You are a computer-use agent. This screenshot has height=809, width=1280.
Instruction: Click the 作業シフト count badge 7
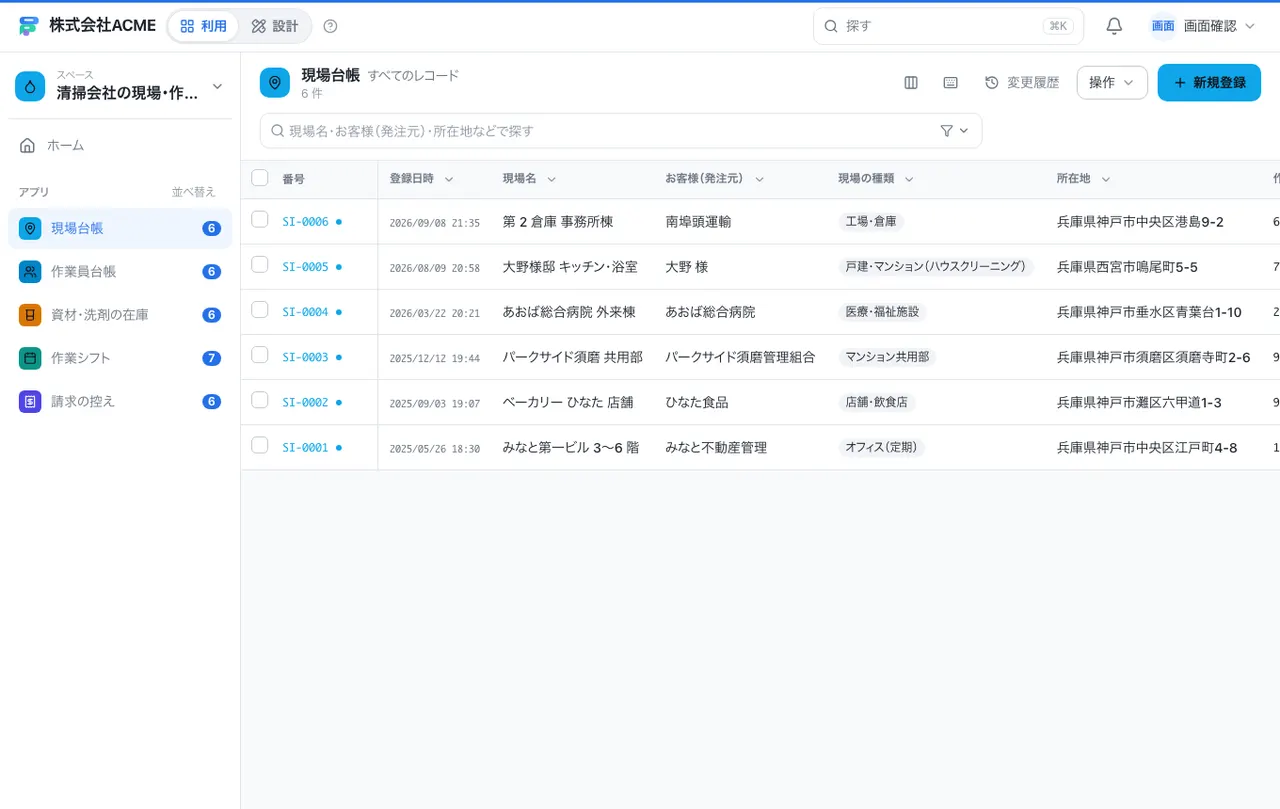[211, 358]
